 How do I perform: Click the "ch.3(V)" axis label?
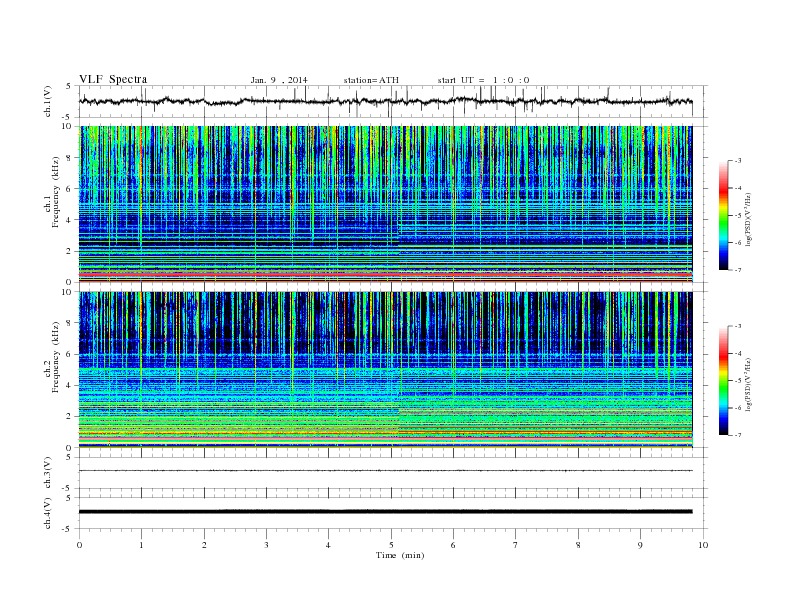click(x=48, y=473)
